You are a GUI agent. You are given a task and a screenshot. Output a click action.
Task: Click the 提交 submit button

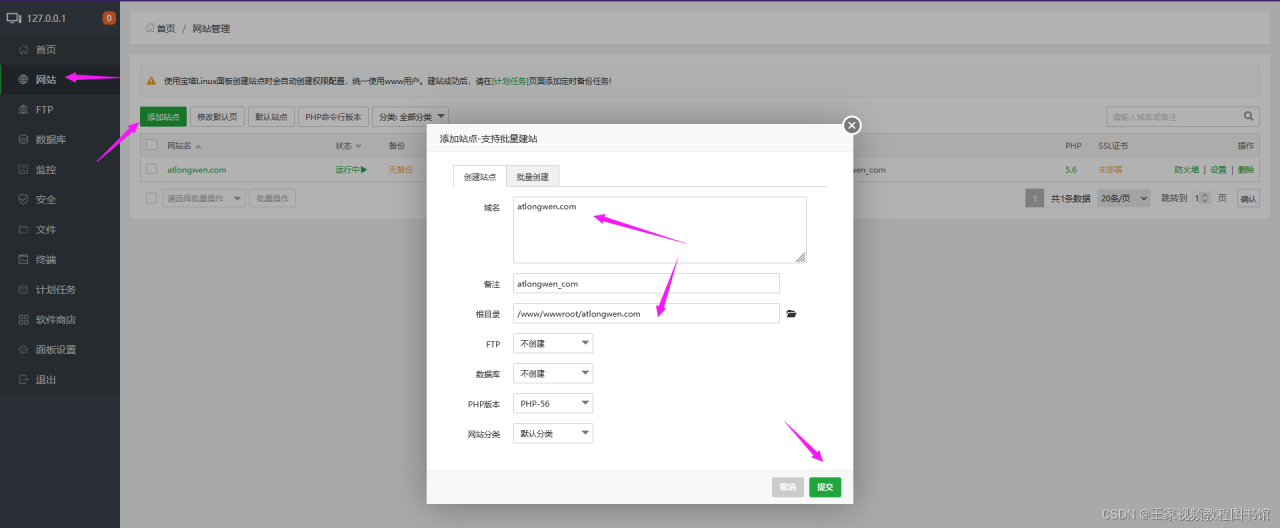[x=825, y=487]
